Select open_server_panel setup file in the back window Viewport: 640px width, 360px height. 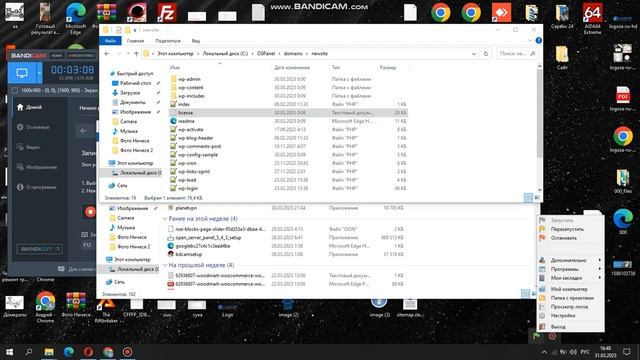click(x=208, y=238)
